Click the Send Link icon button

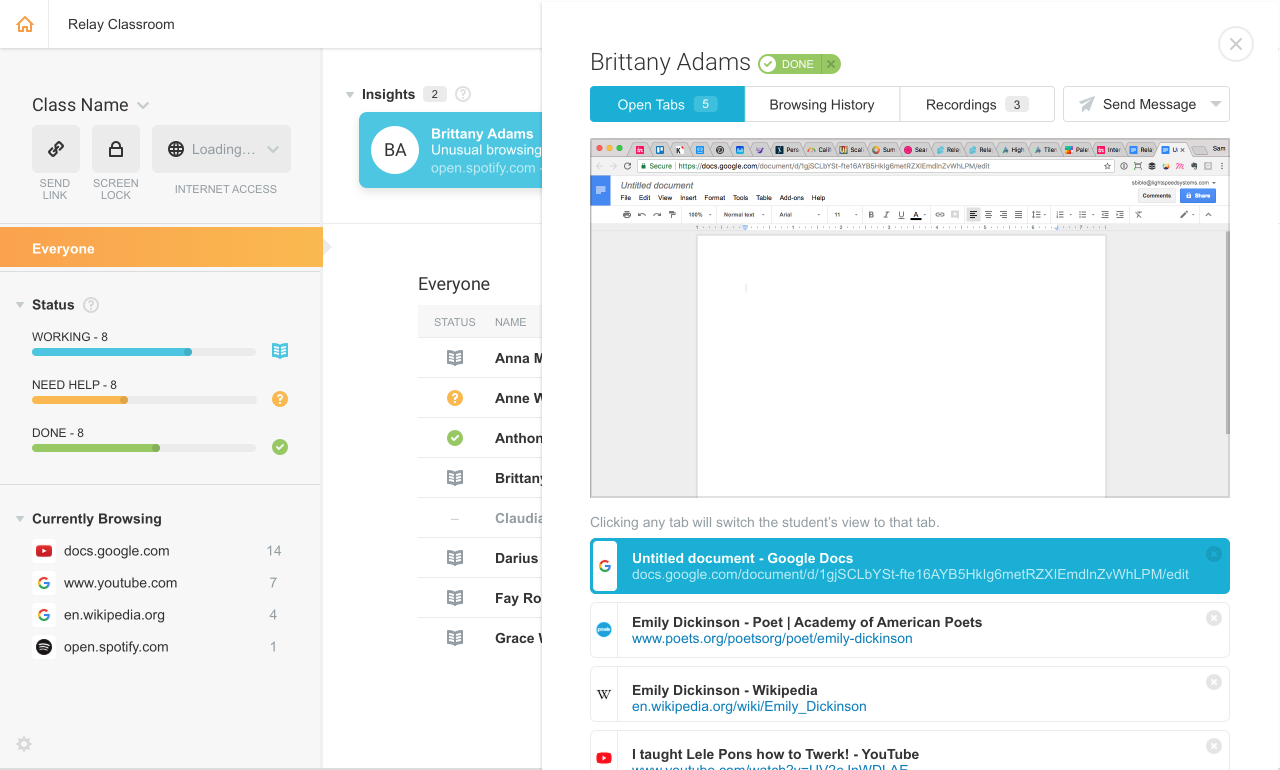(56, 149)
